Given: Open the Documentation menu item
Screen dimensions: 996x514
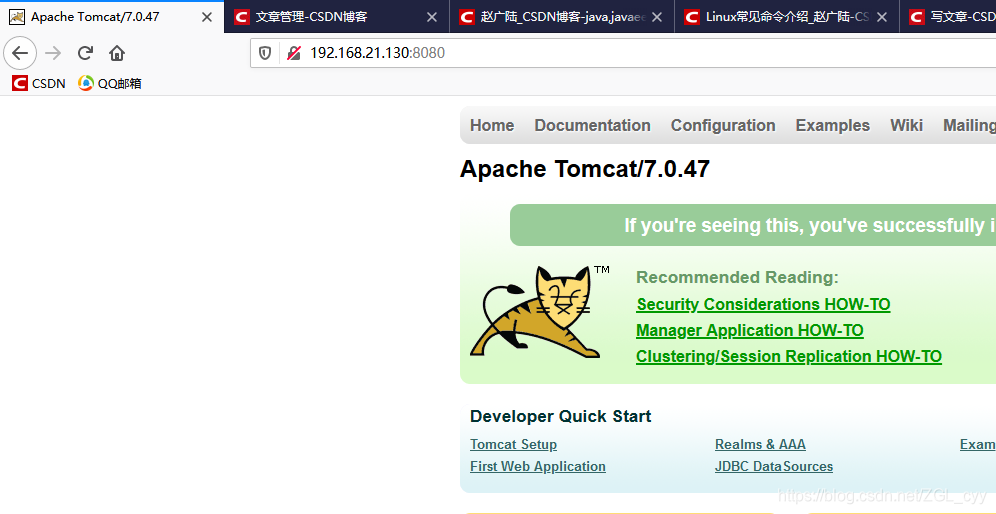Looking at the screenshot, I should coord(593,126).
